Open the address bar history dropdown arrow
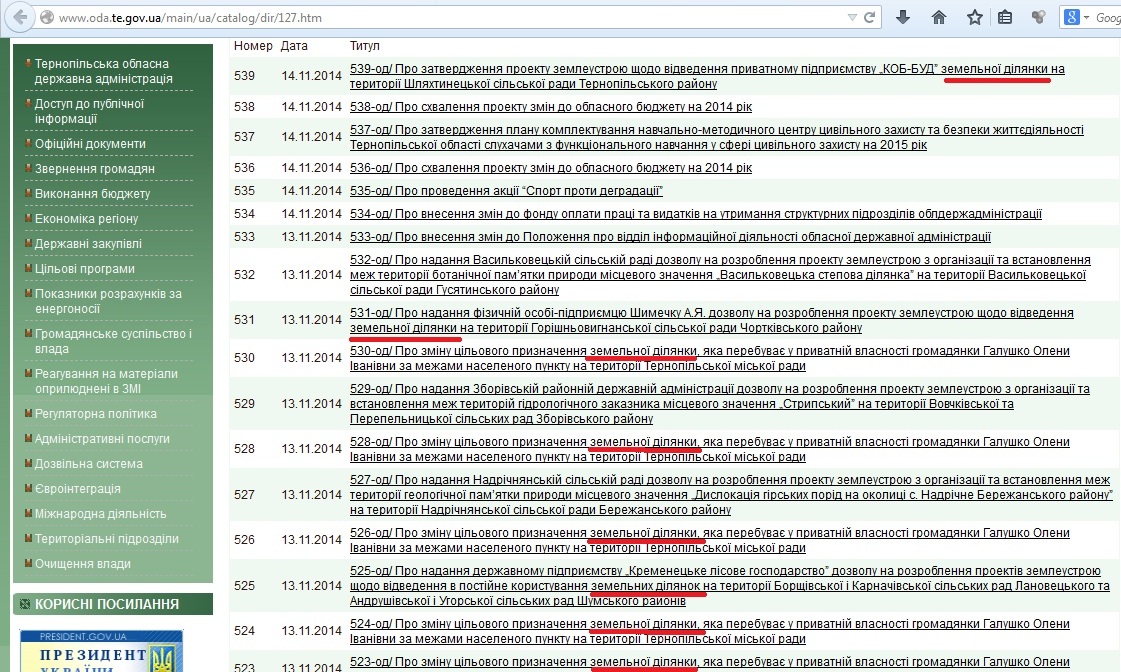 pyautogui.click(x=851, y=17)
